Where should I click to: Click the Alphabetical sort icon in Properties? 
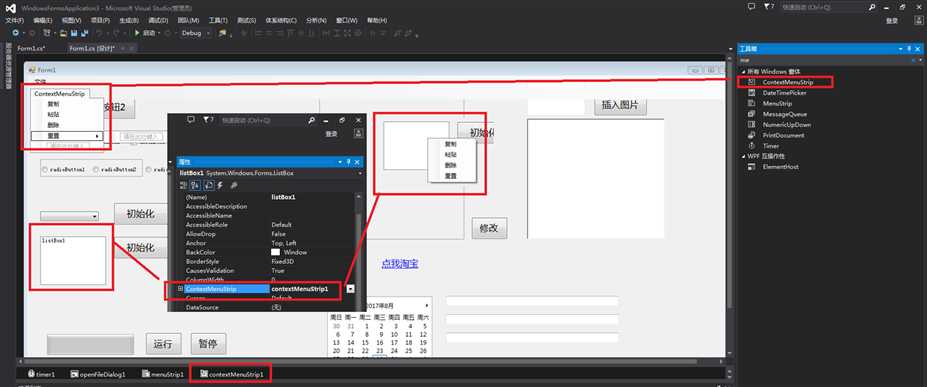click(x=194, y=186)
